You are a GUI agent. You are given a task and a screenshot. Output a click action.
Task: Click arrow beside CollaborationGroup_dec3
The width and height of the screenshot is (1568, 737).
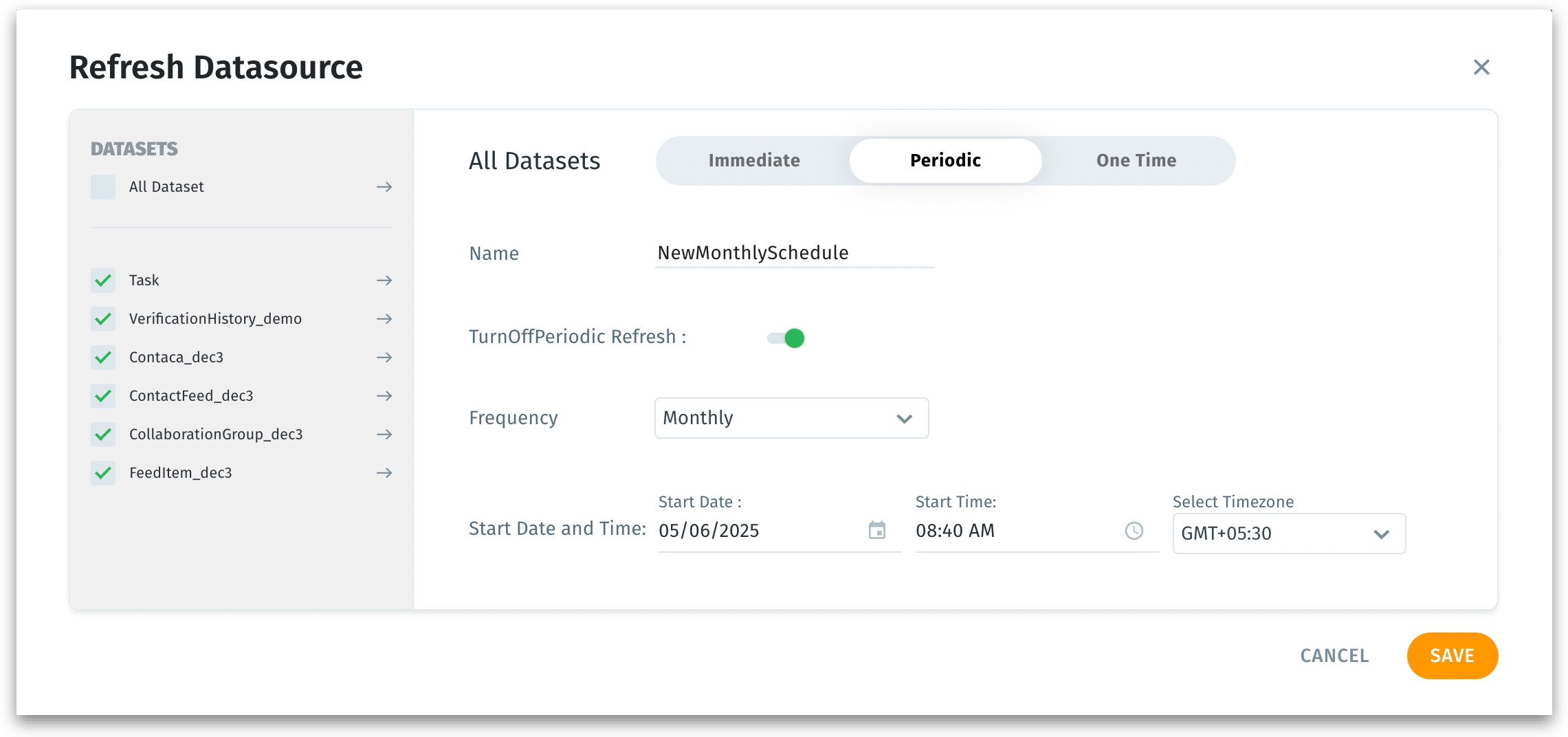click(x=384, y=434)
